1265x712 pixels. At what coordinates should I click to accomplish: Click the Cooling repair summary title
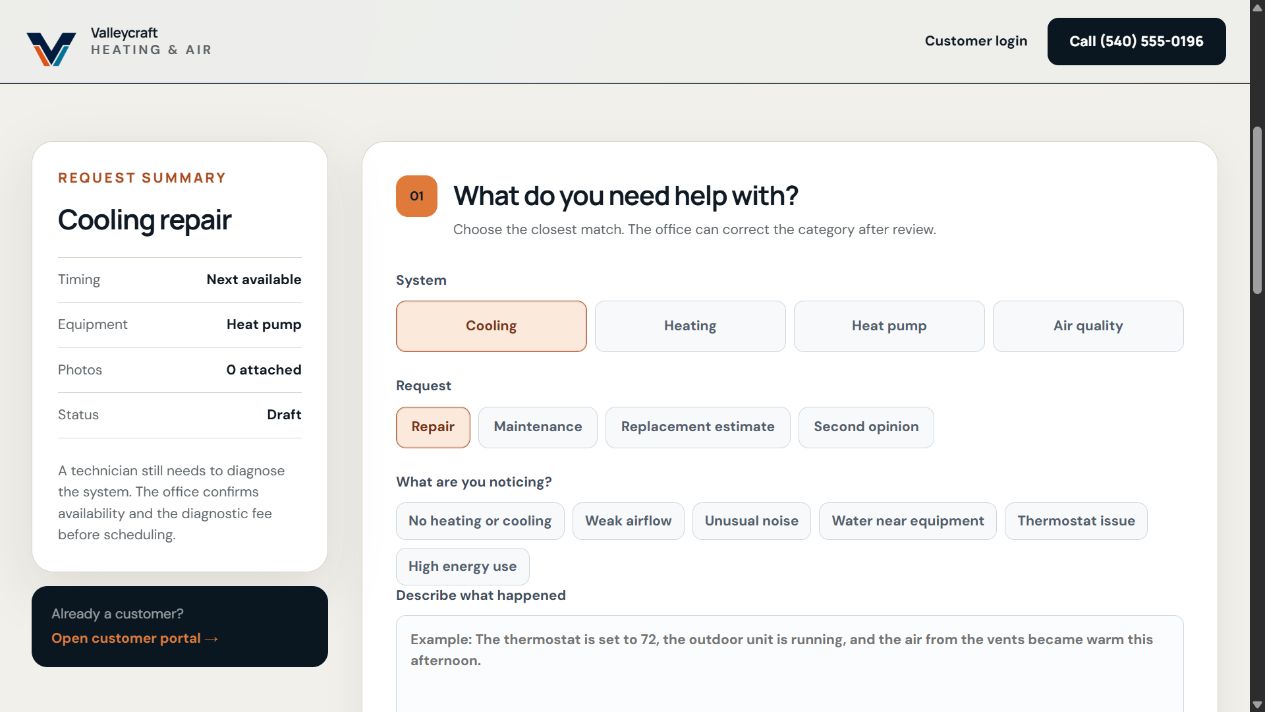[145, 220]
